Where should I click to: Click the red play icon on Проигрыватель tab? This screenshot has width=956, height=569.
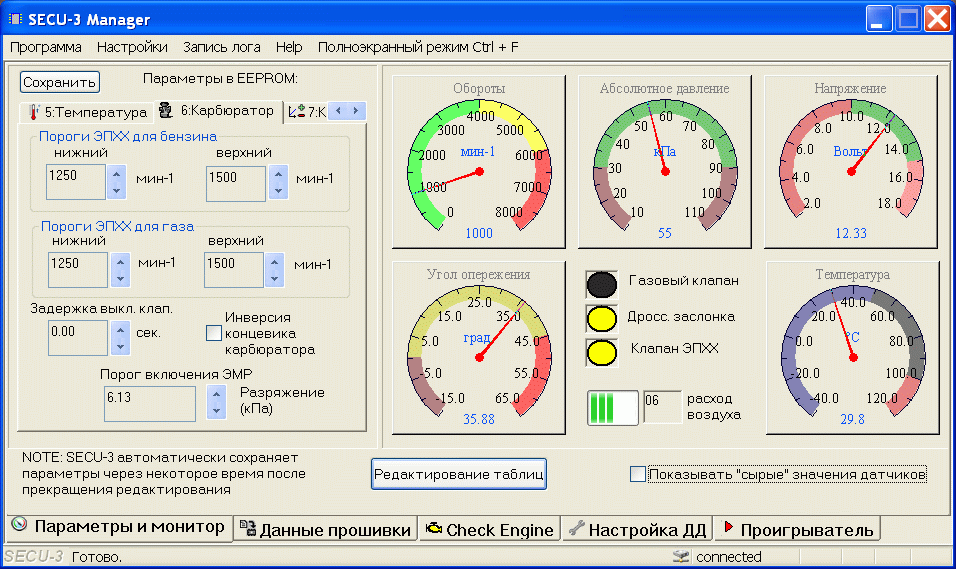pos(729,528)
